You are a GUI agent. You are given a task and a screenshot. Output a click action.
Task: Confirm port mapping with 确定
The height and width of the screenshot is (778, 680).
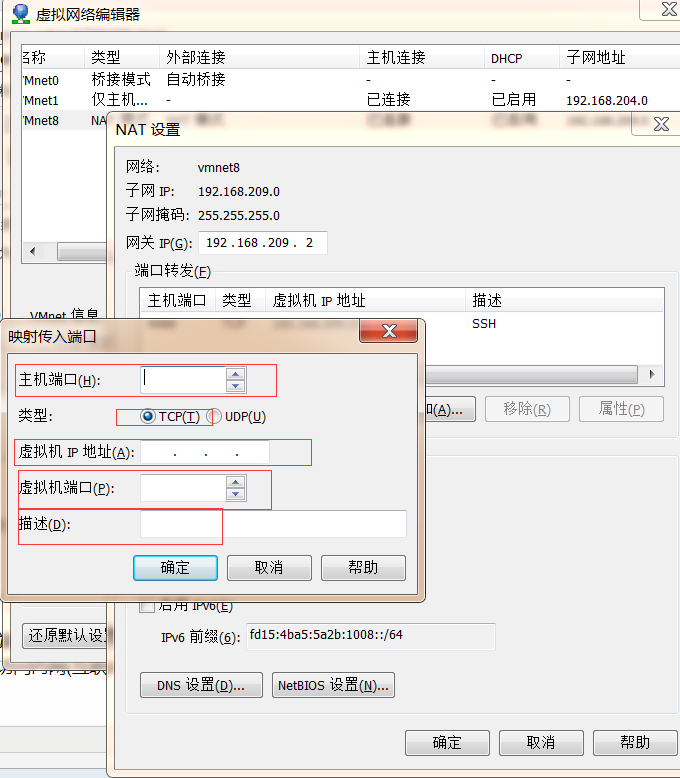tap(175, 568)
